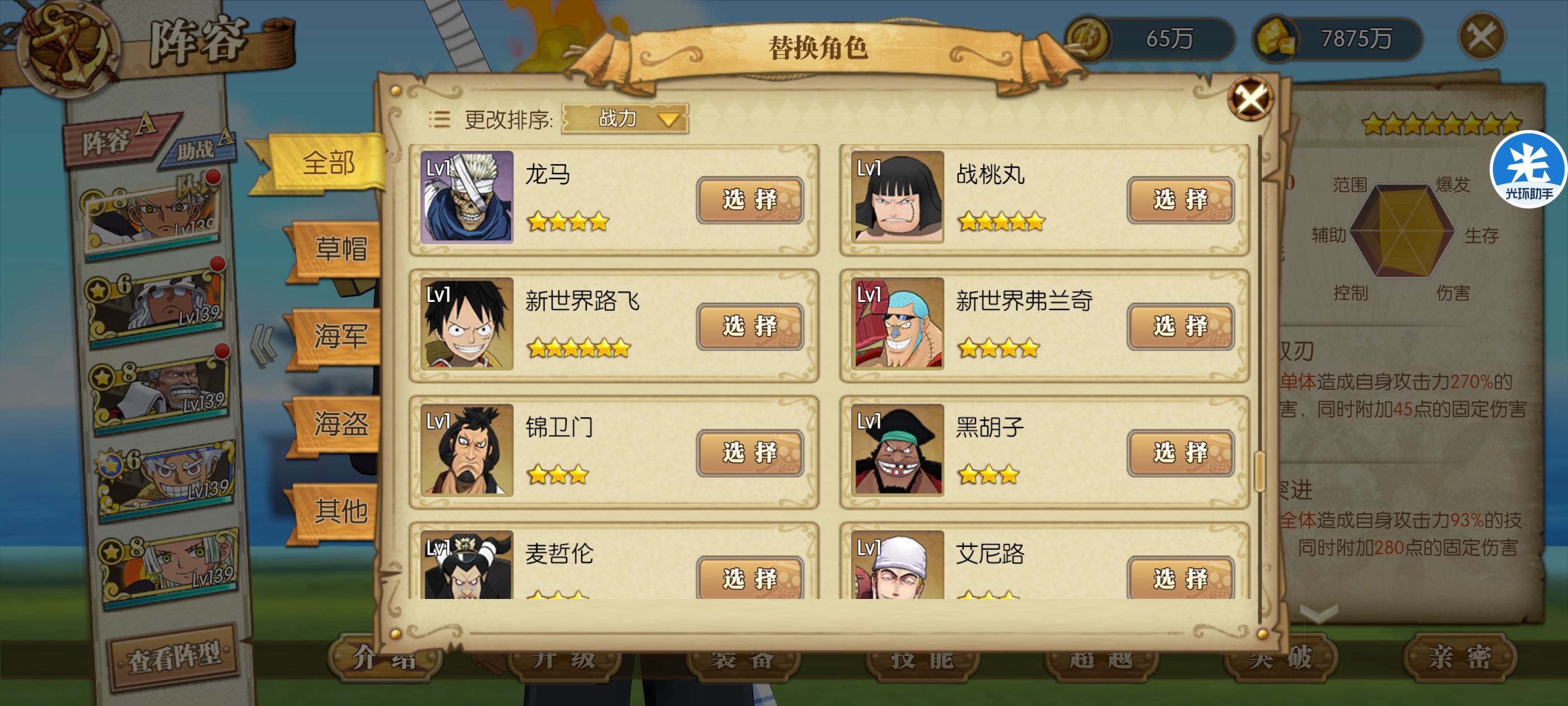Click 选择 button for 战桃丸
The height and width of the screenshot is (706, 1568).
1180,200
